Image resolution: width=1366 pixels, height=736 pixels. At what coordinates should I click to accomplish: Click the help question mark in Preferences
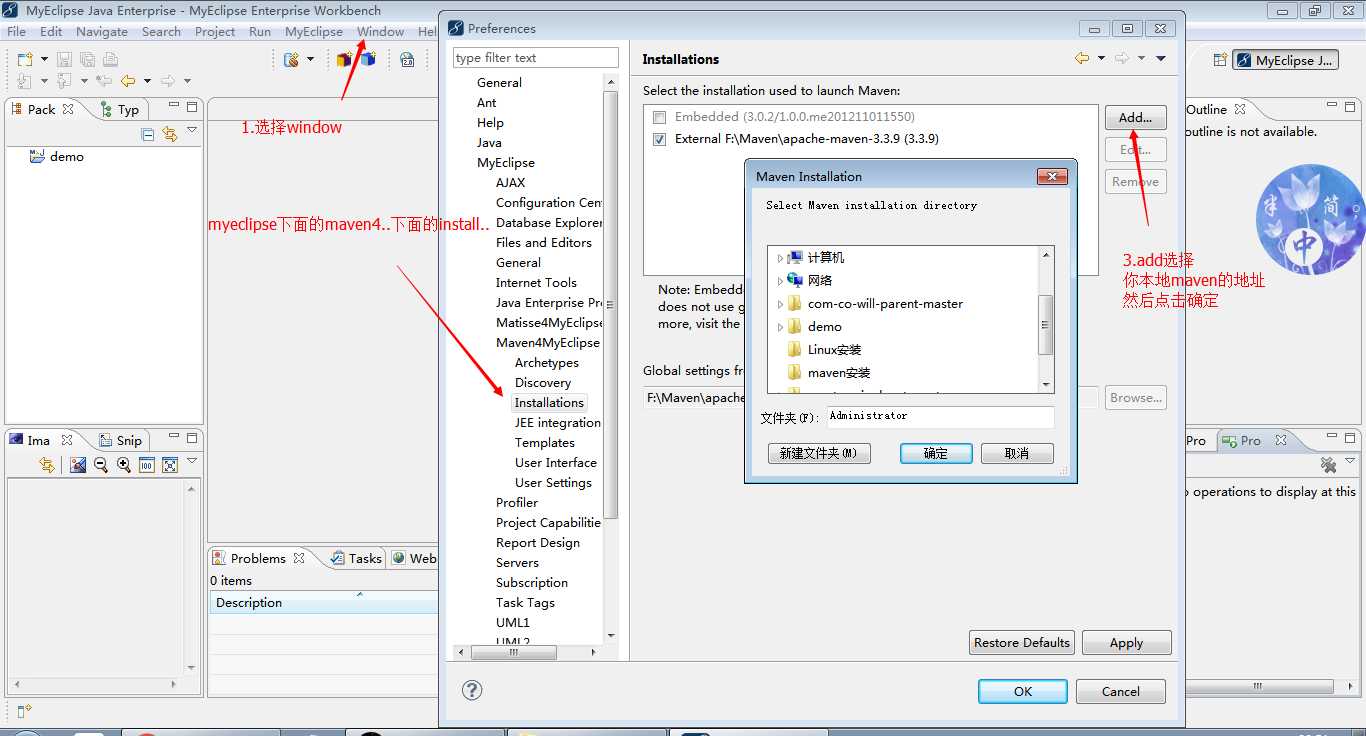(473, 690)
